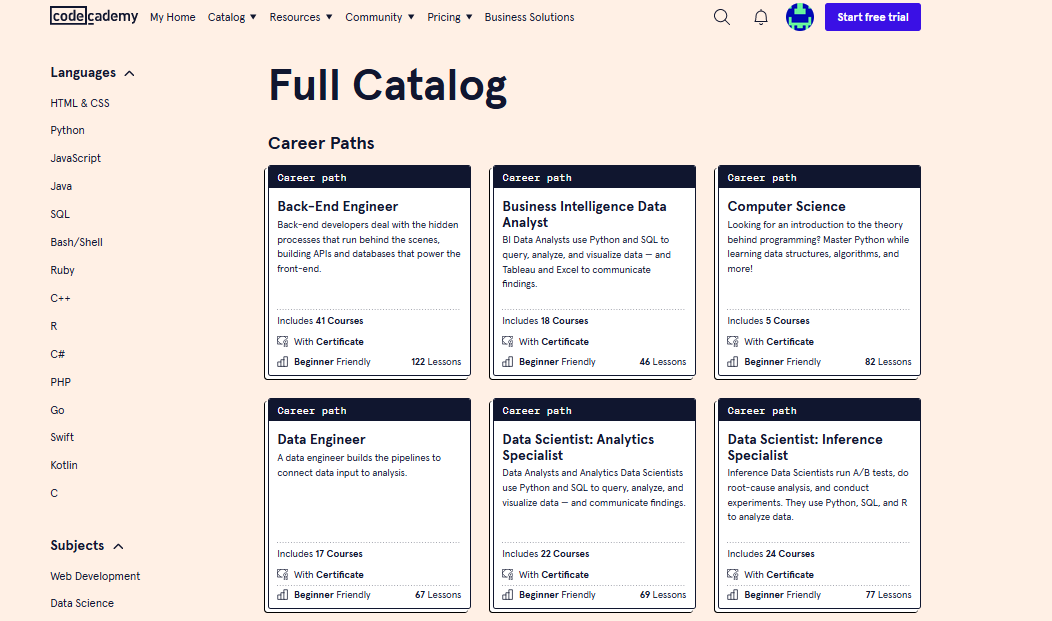
Task: Open Data Engineer career path title
Action: [321, 439]
